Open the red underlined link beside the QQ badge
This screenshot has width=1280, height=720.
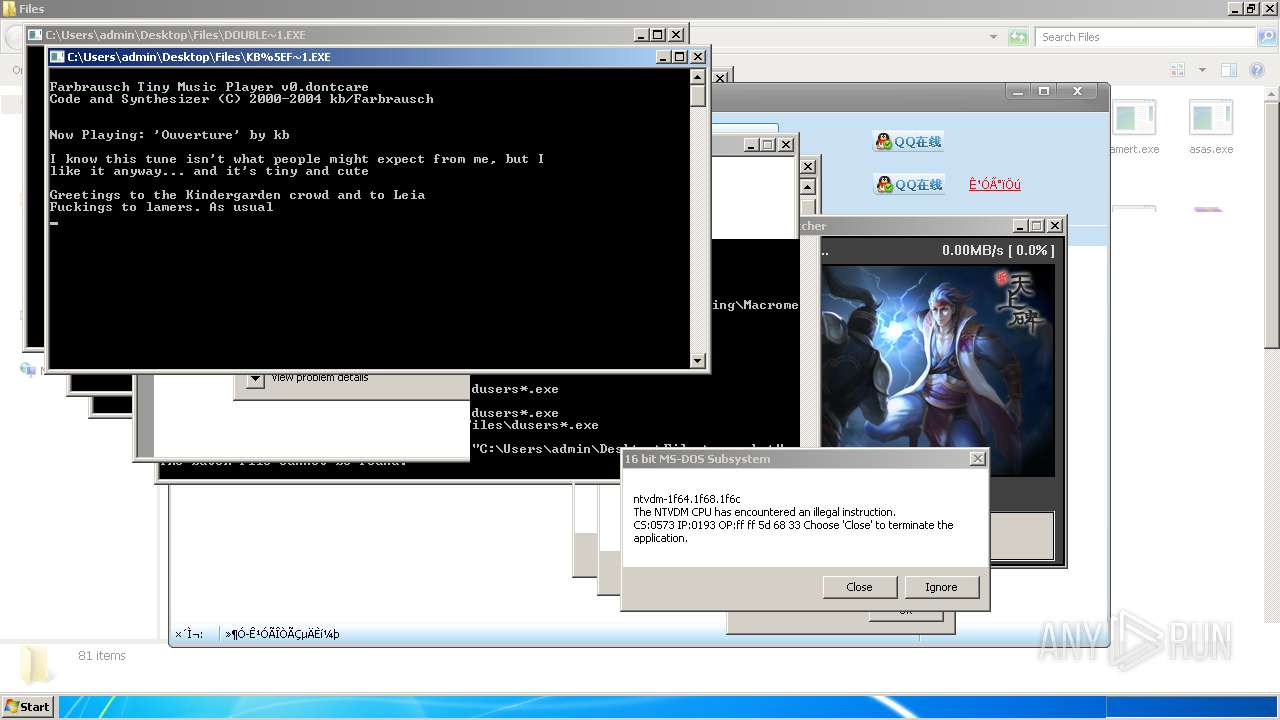pyautogui.click(x=994, y=185)
